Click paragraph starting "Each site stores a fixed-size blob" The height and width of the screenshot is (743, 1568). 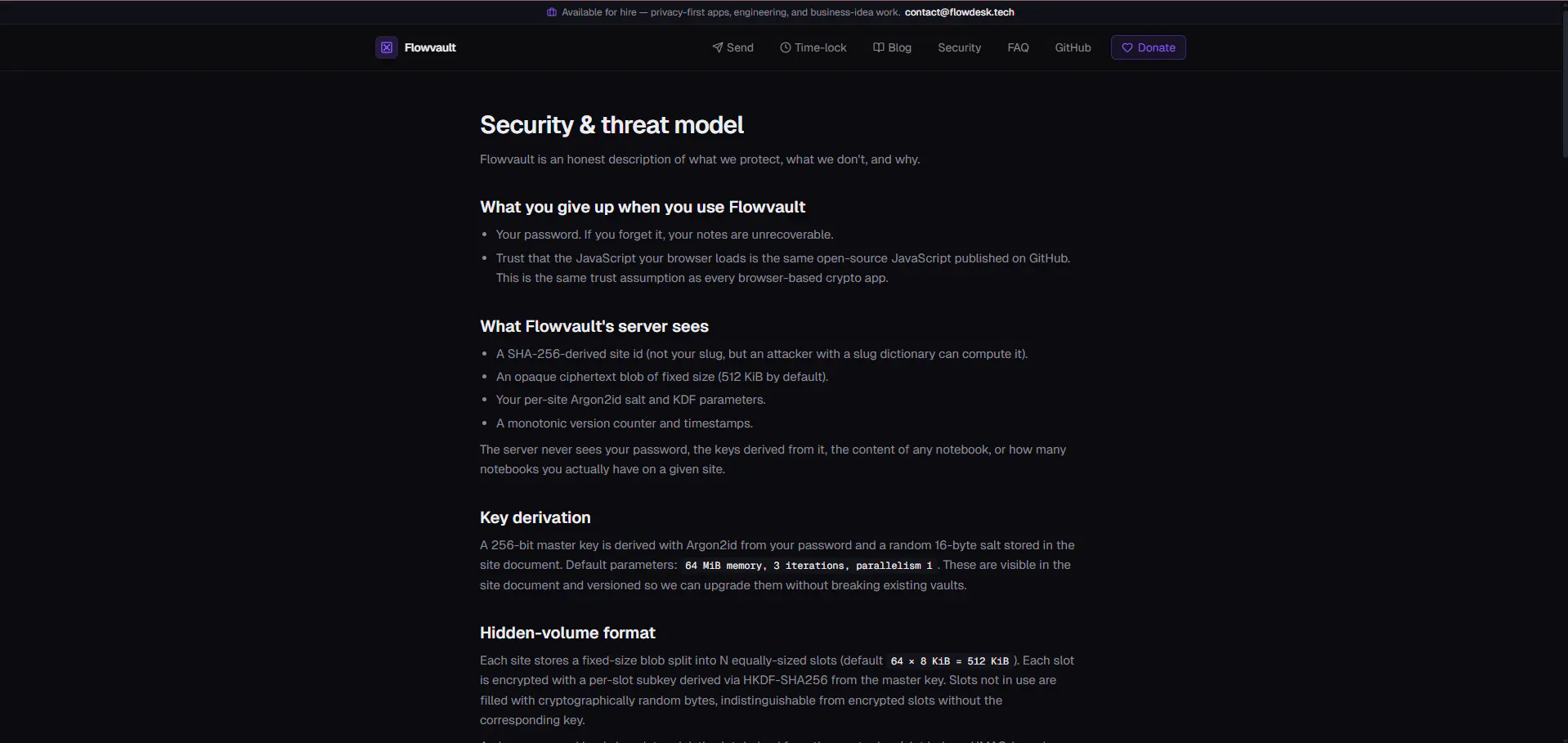click(777, 690)
